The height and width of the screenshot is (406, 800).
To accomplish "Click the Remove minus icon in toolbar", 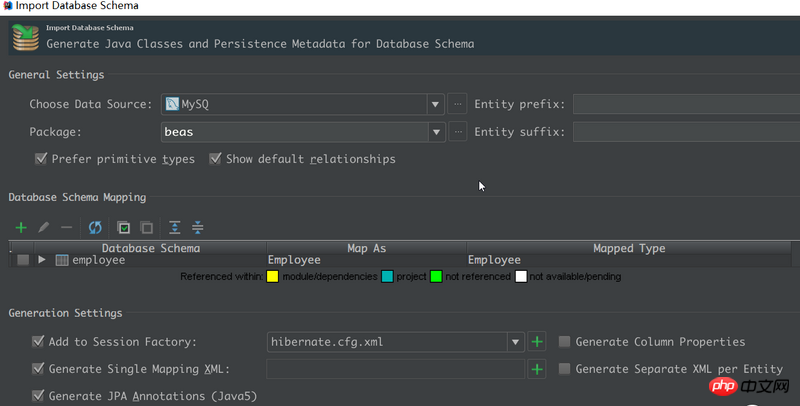I will click(x=66, y=228).
